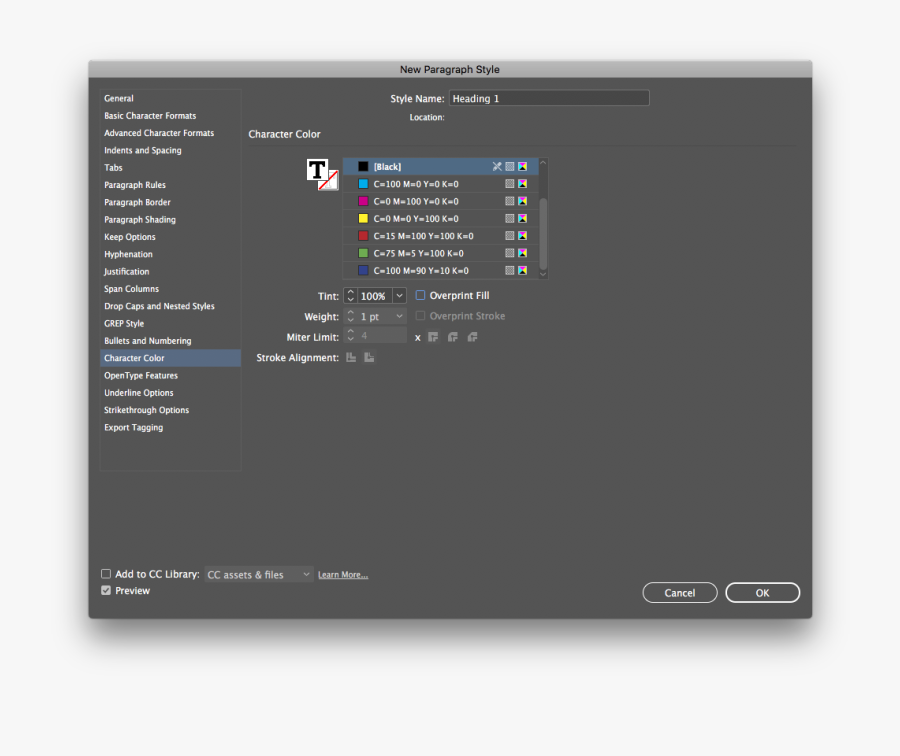Image resolution: width=900 pixels, height=756 pixels.
Task: Enable the Overprint Fill option
Action: click(420, 295)
